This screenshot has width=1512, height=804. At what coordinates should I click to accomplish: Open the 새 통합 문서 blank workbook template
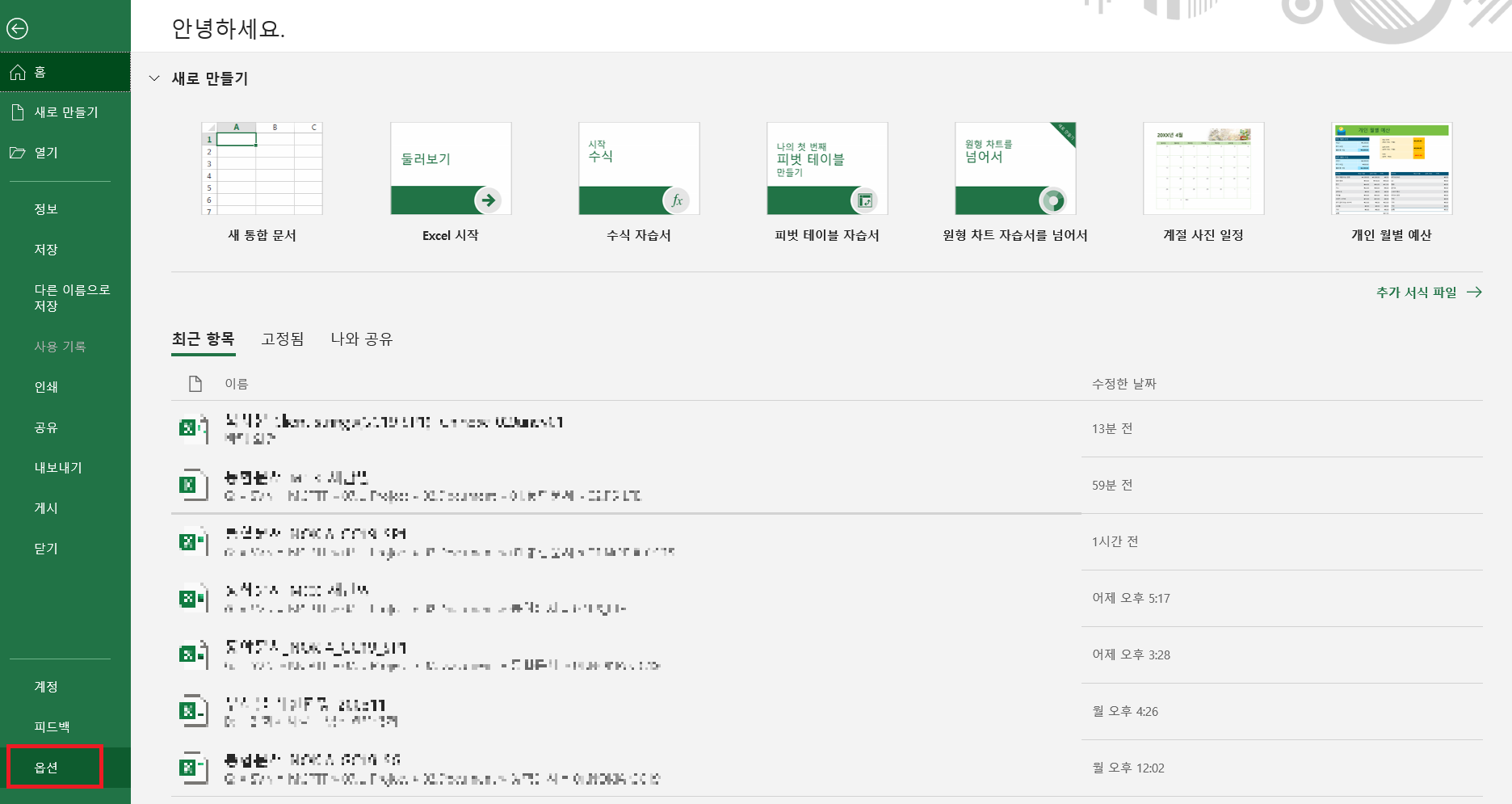(x=262, y=183)
